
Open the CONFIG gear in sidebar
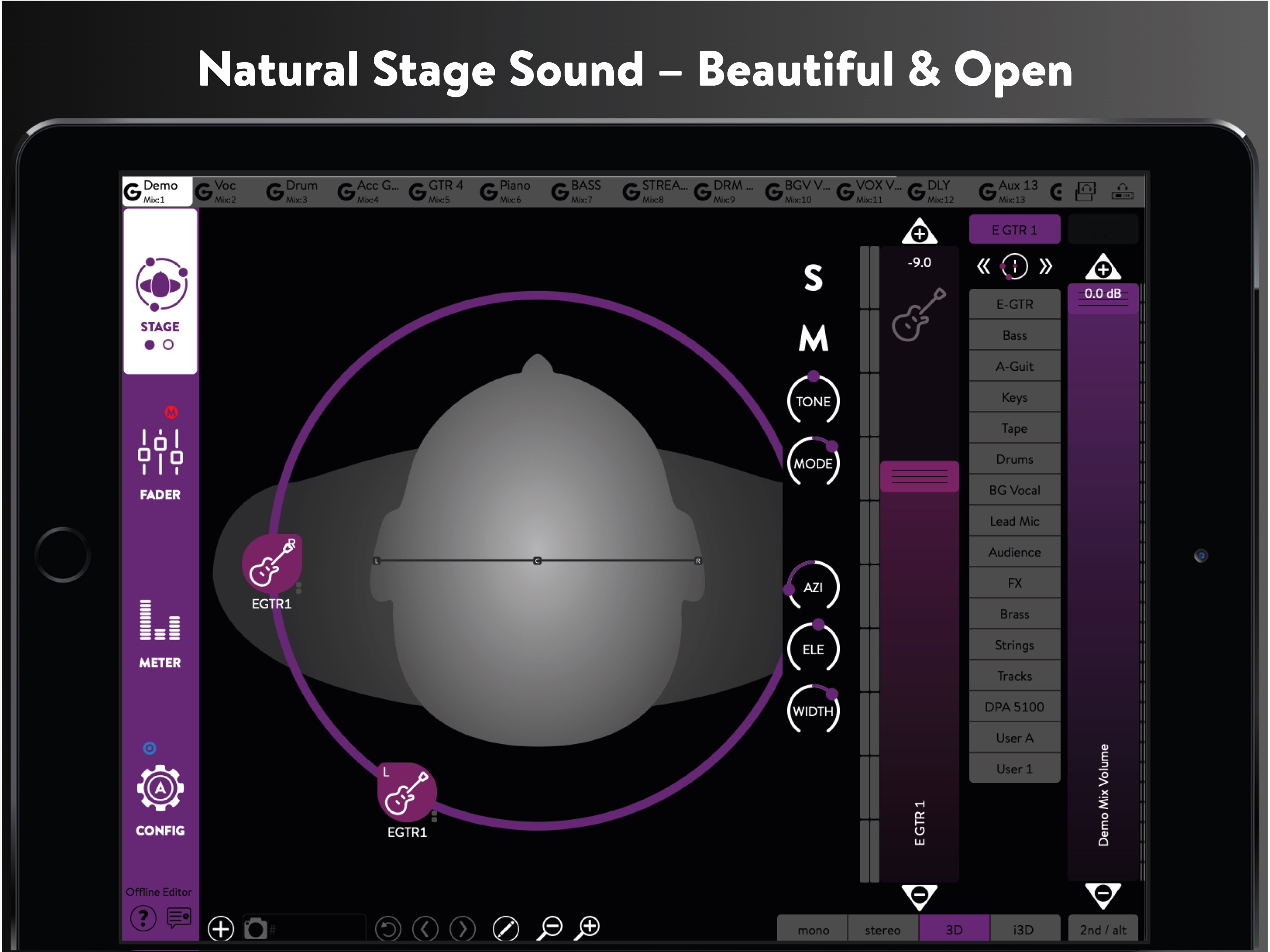tap(160, 800)
